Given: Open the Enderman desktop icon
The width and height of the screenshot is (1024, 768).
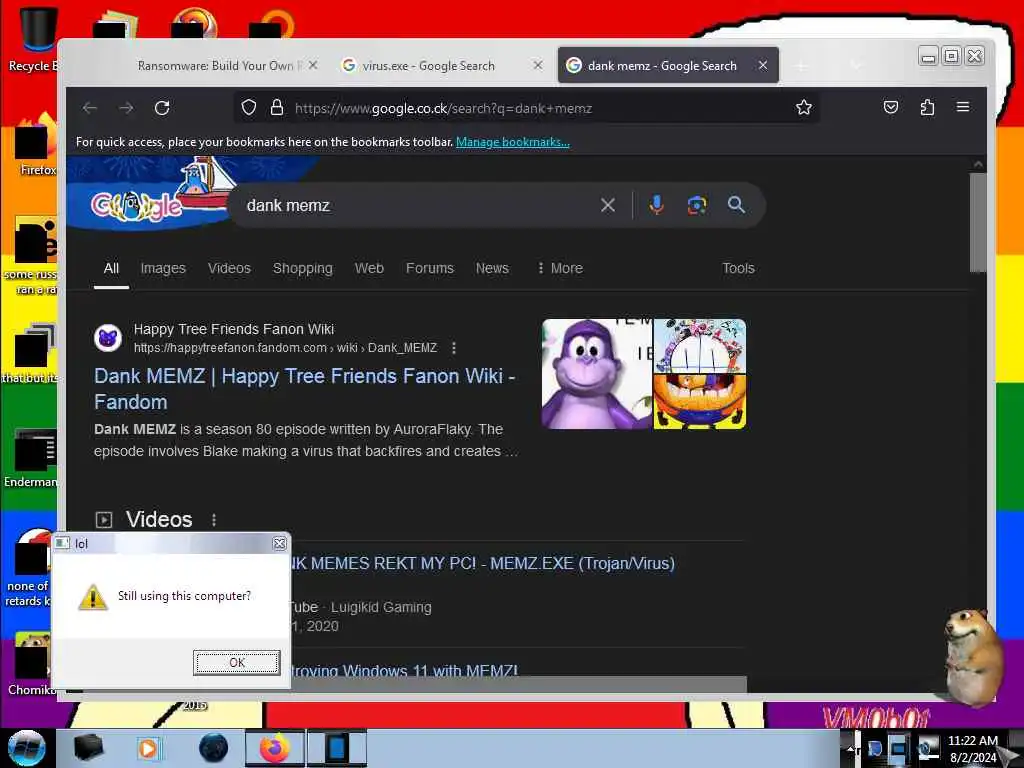Looking at the screenshot, I should coord(31,458).
